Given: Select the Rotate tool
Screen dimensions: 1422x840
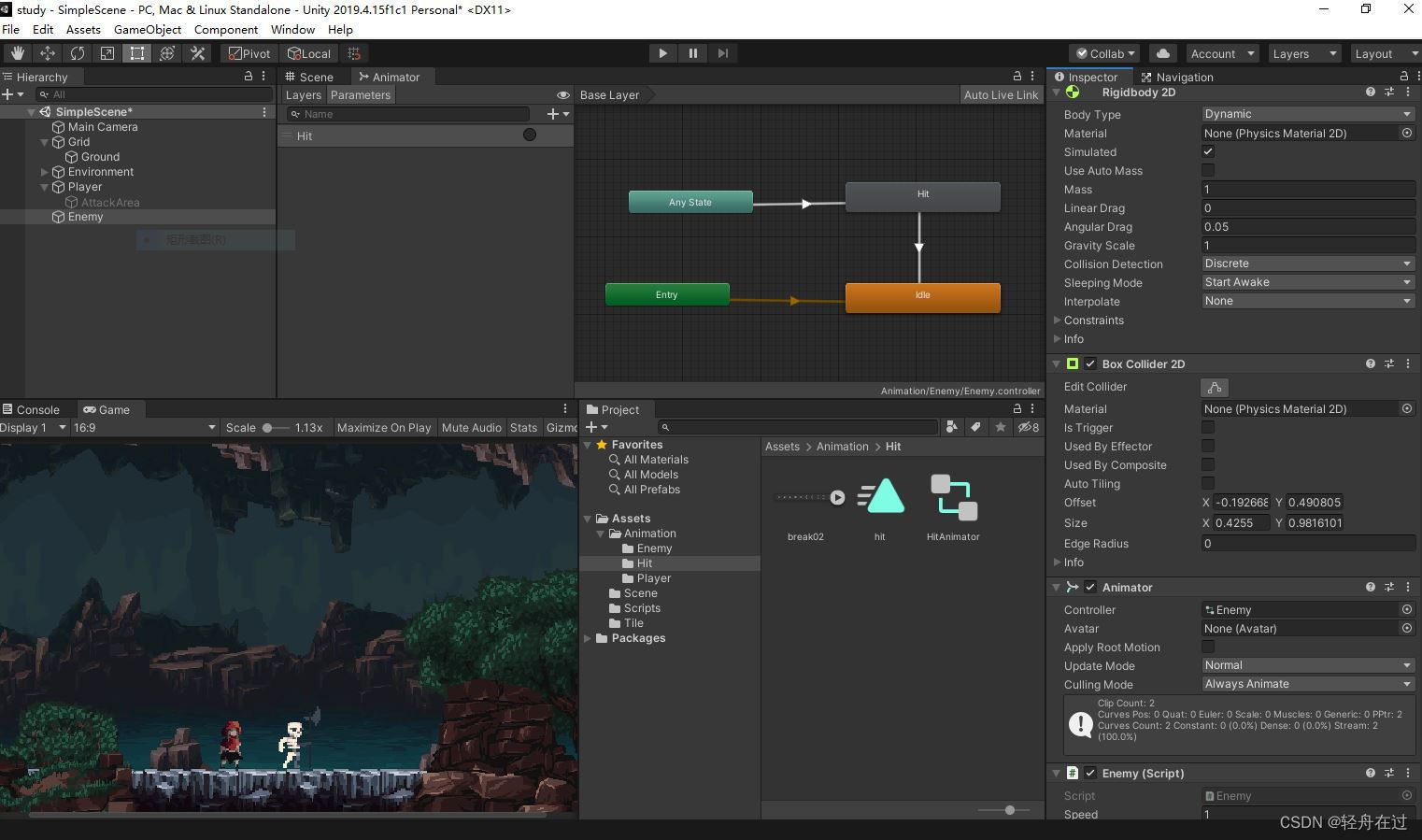Looking at the screenshot, I should tap(77, 53).
